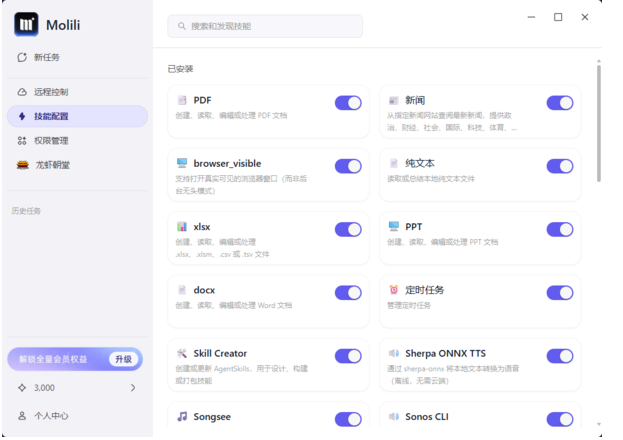Click the PPT skill icon
This screenshot has width=623, height=440.
pos(394,227)
